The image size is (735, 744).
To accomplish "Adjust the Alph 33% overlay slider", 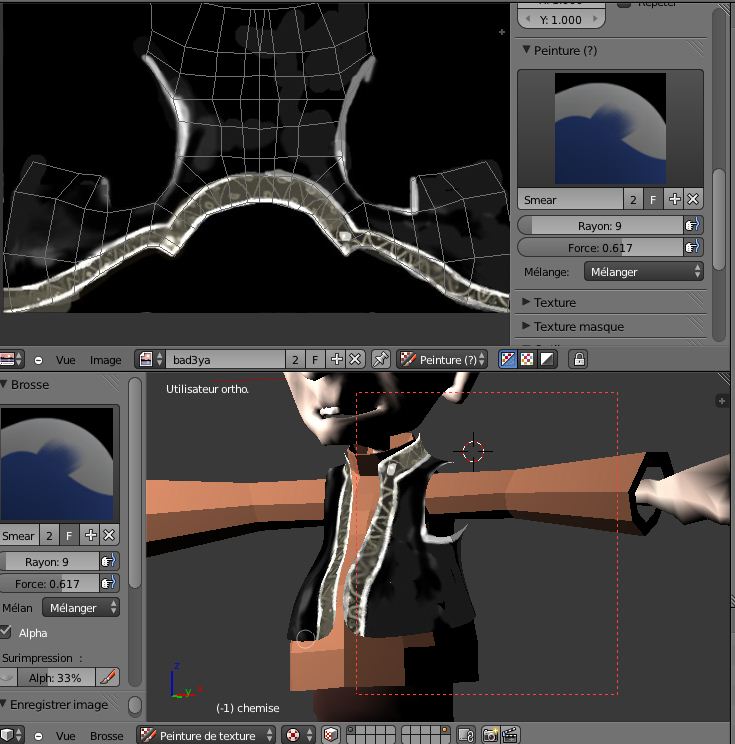I will coord(55,677).
